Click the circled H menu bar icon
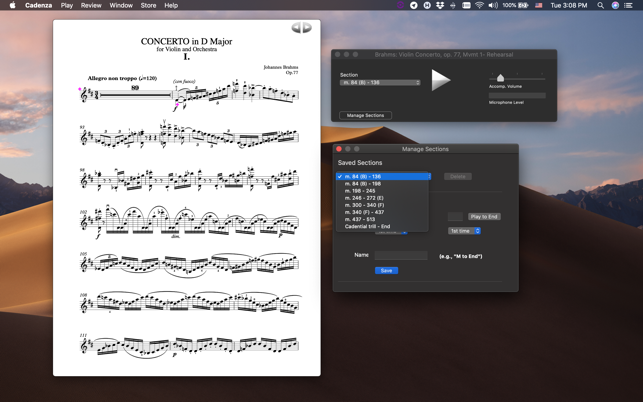 coord(427,5)
